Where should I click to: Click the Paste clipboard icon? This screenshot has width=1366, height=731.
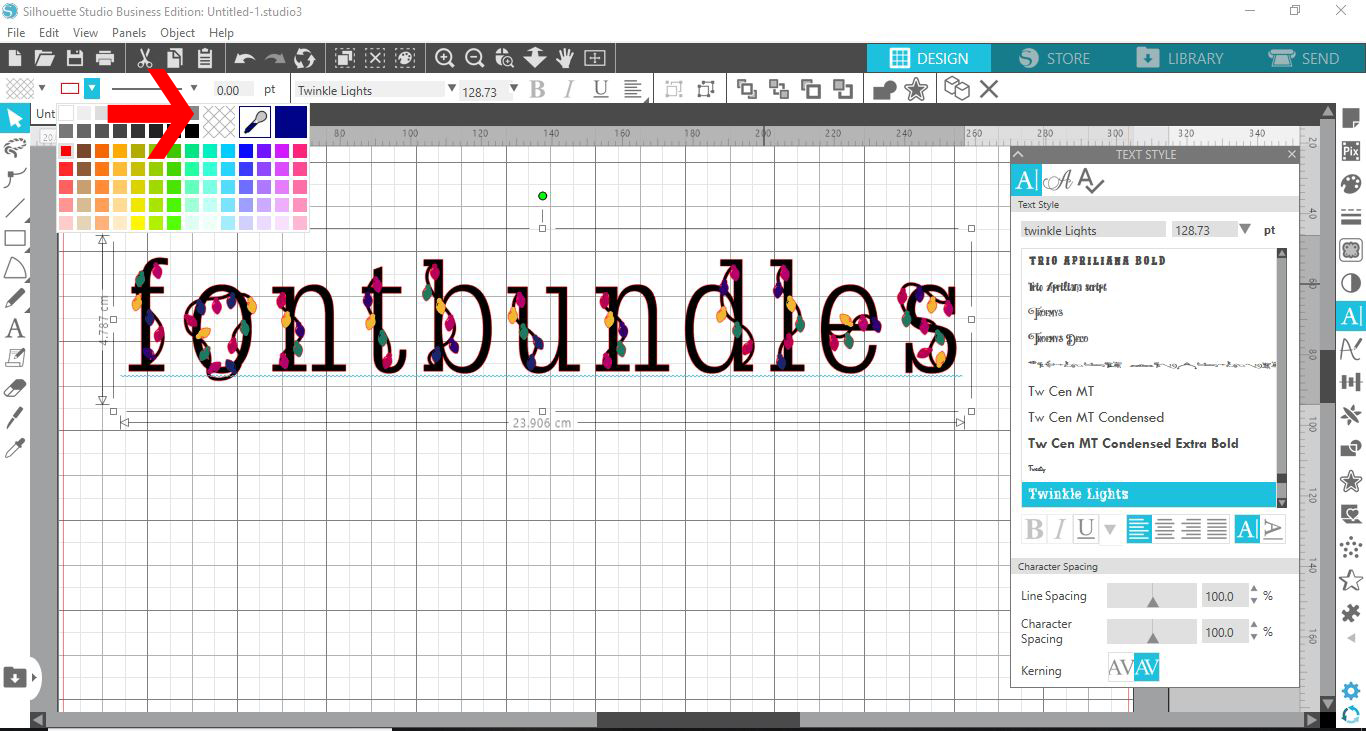point(204,58)
